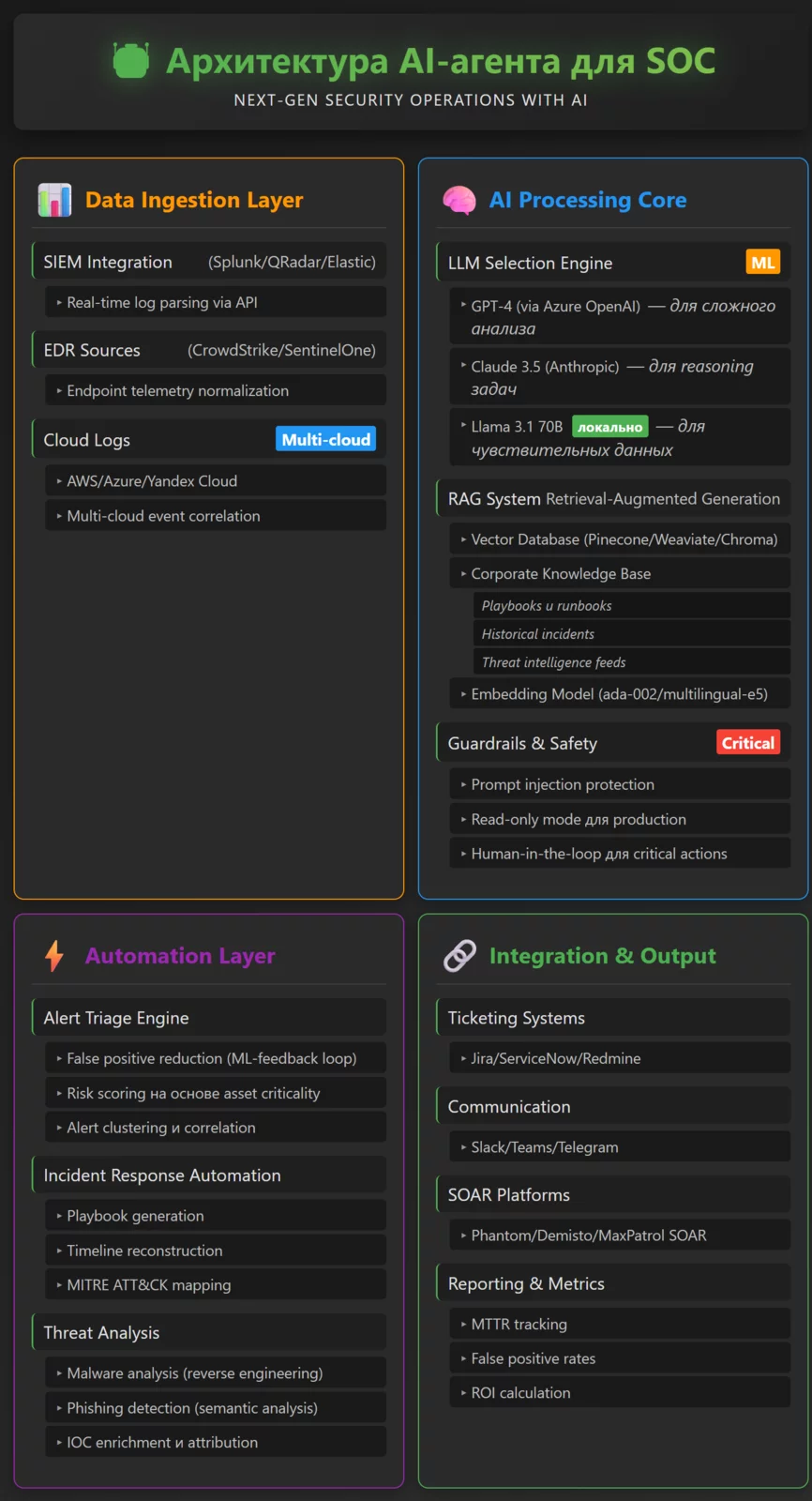Click 'Read-only mode для production' item
This screenshot has height=1501, width=812.
point(620,819)
